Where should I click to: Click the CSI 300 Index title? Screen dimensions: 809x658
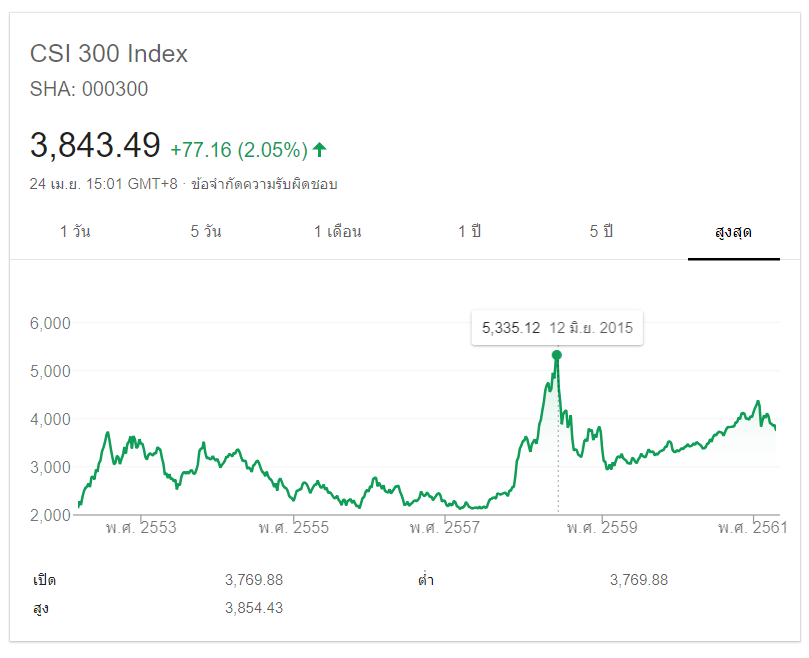[x=109, y=54]
